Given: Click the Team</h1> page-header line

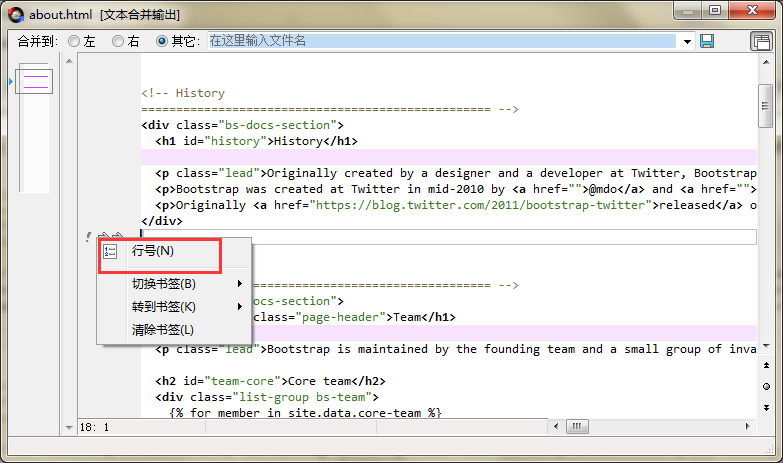Looking at the screenshot, I should (x=354, y=317).
